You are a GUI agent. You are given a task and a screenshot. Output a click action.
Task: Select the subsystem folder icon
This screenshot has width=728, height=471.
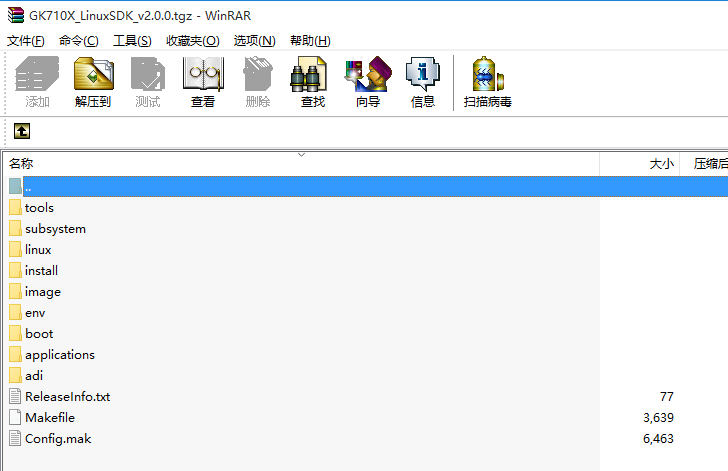tap(15, 228)
